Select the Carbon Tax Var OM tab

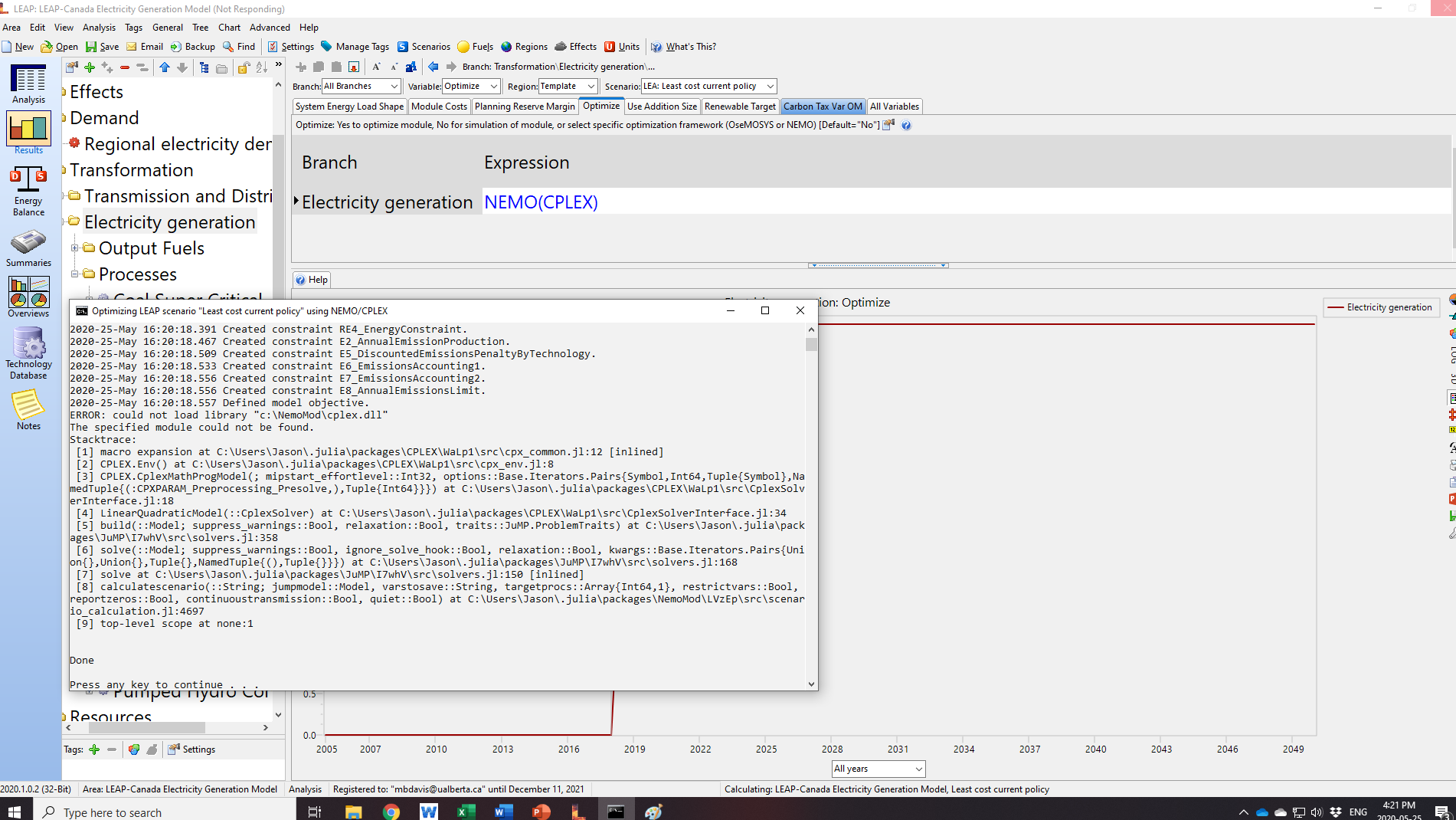[823, 107]
